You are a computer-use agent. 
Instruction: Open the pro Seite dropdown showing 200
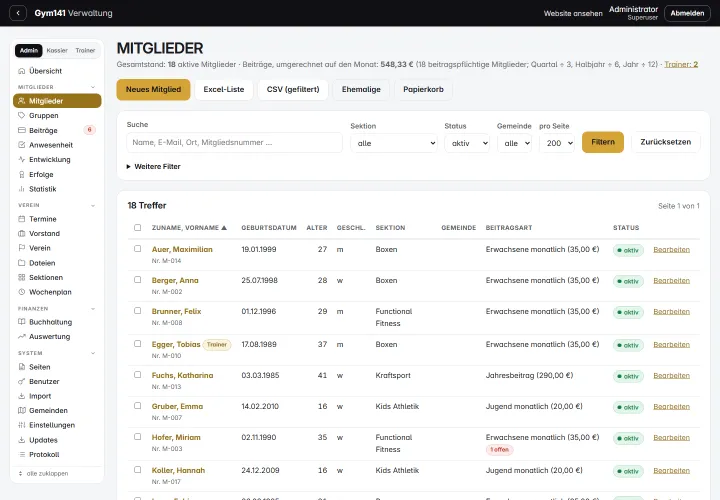[557, 143]
